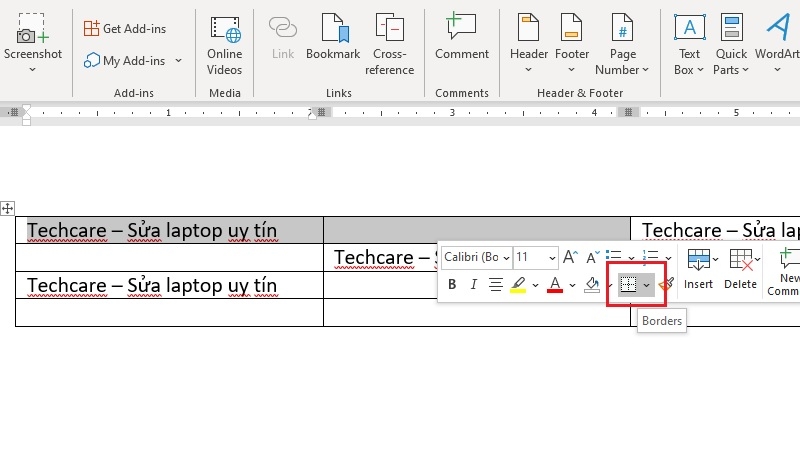Click Techcare text in middle column

385,257
